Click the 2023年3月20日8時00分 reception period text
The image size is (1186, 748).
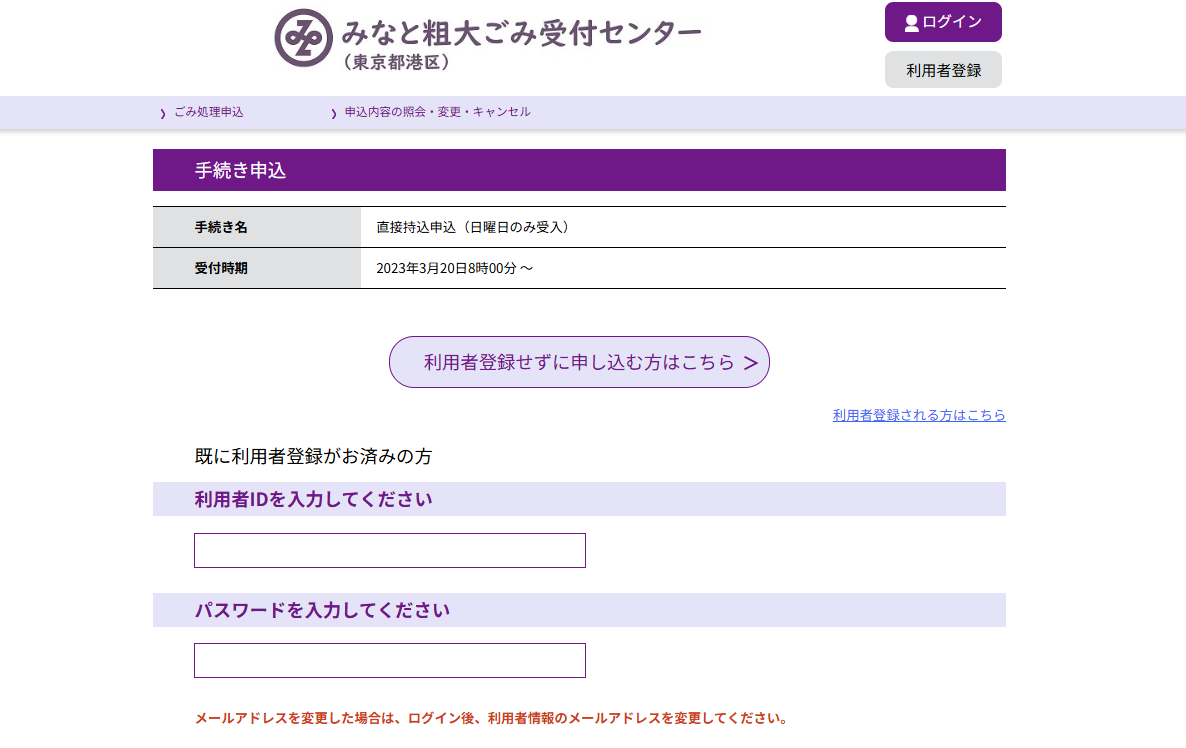coord(454,268)
